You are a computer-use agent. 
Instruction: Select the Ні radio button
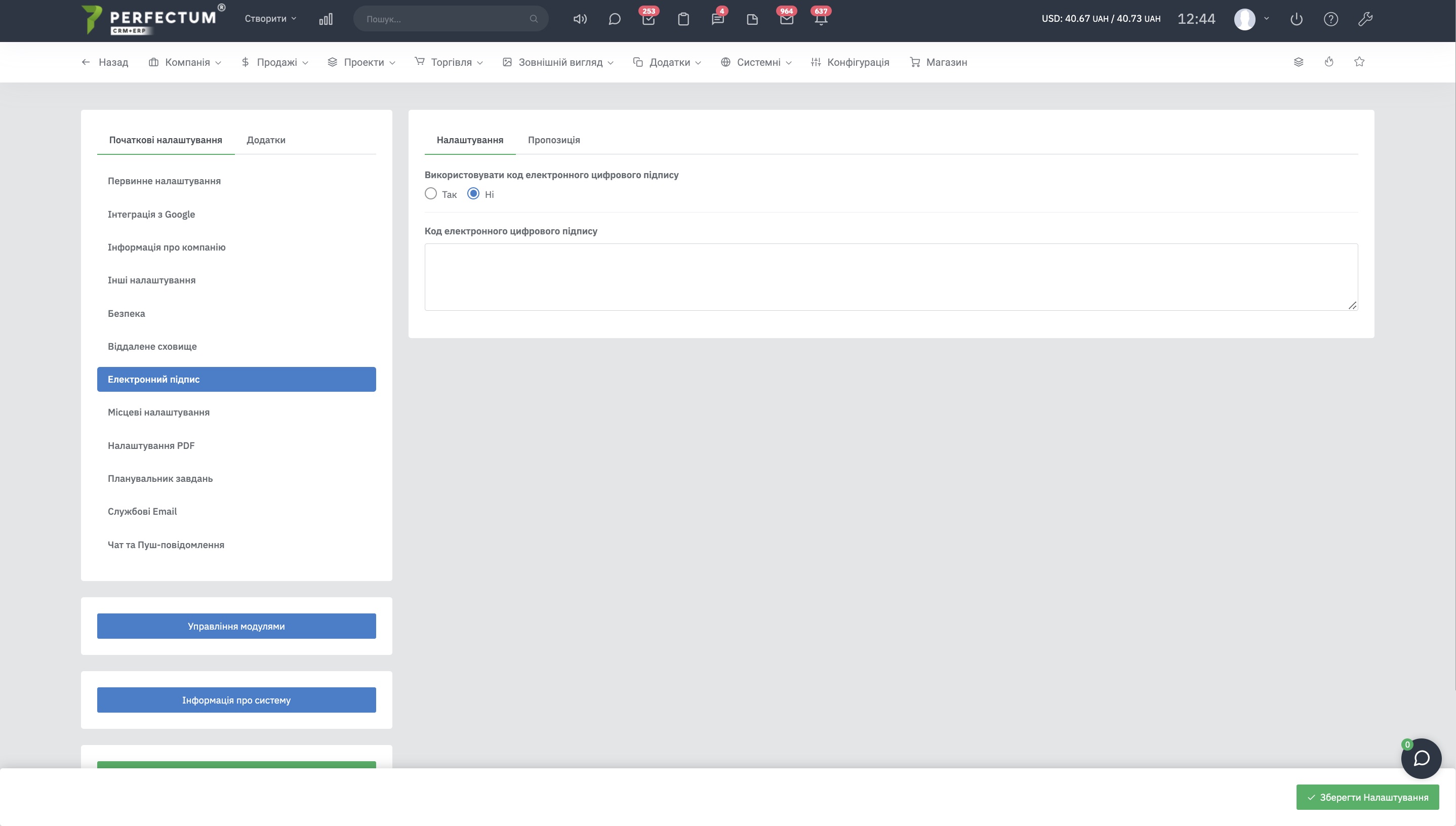pyautogui.click(x=473, y=194)
